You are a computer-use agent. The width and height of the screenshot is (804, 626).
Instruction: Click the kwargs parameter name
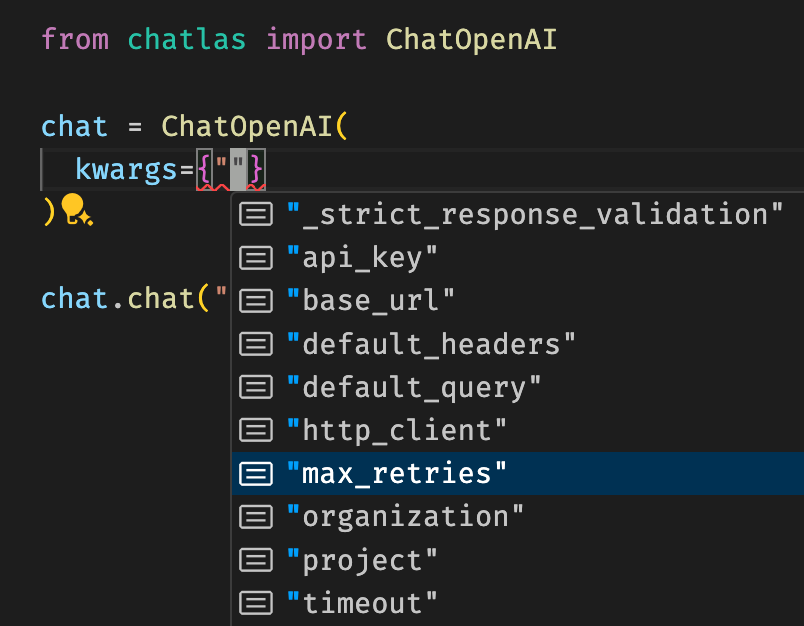click(x=126, y=169)
